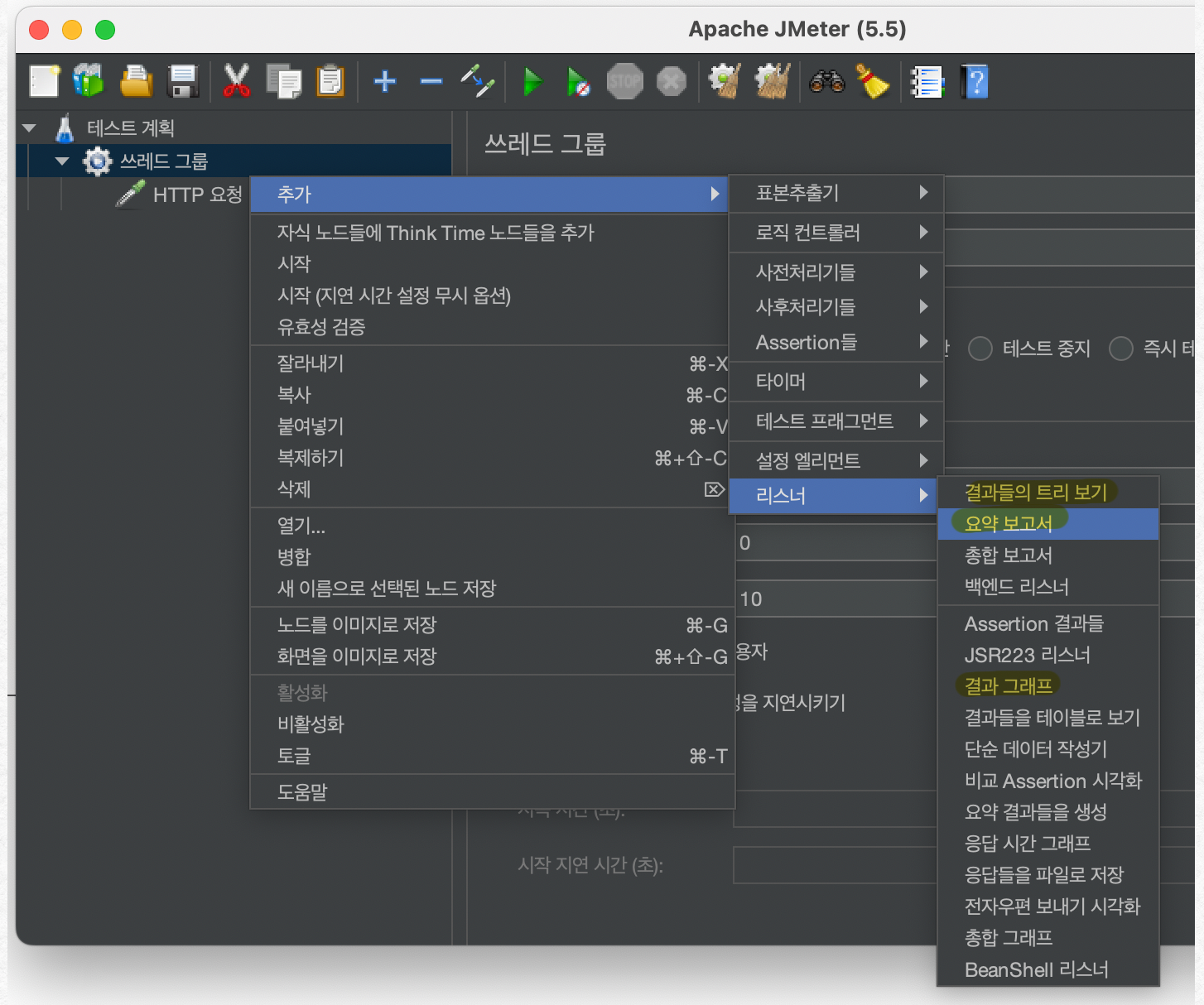This screenshot has height=1005, width=1204.
Task: Click the Open file folder icon
Action: (x=136, y=81)
